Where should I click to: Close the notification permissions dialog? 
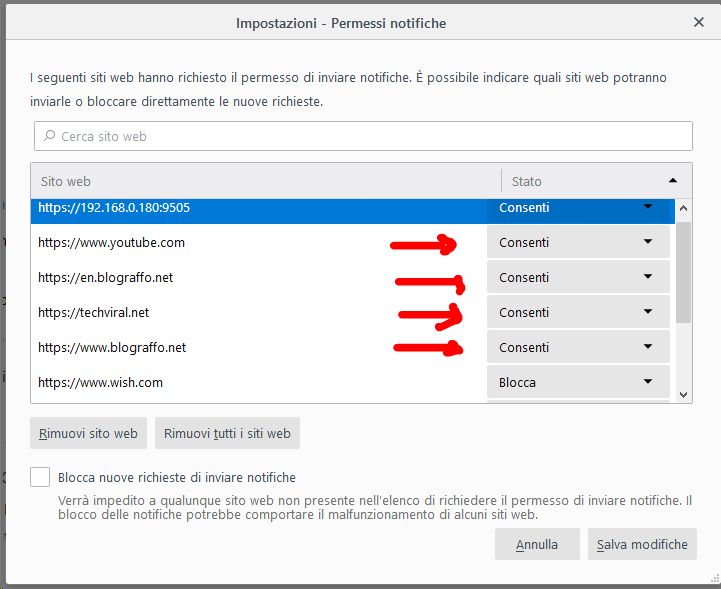click(698, 22)
